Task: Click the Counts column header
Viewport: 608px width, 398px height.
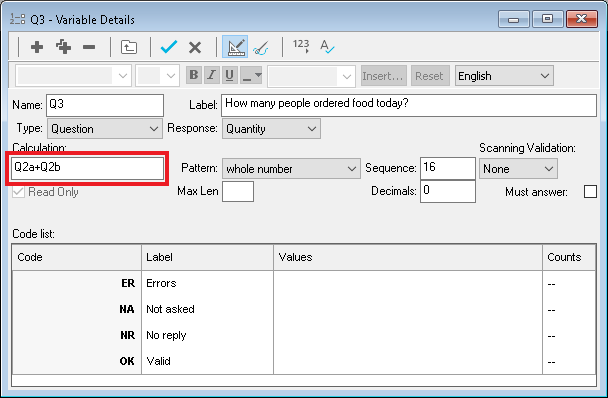Action: click(x=569, y=257)
